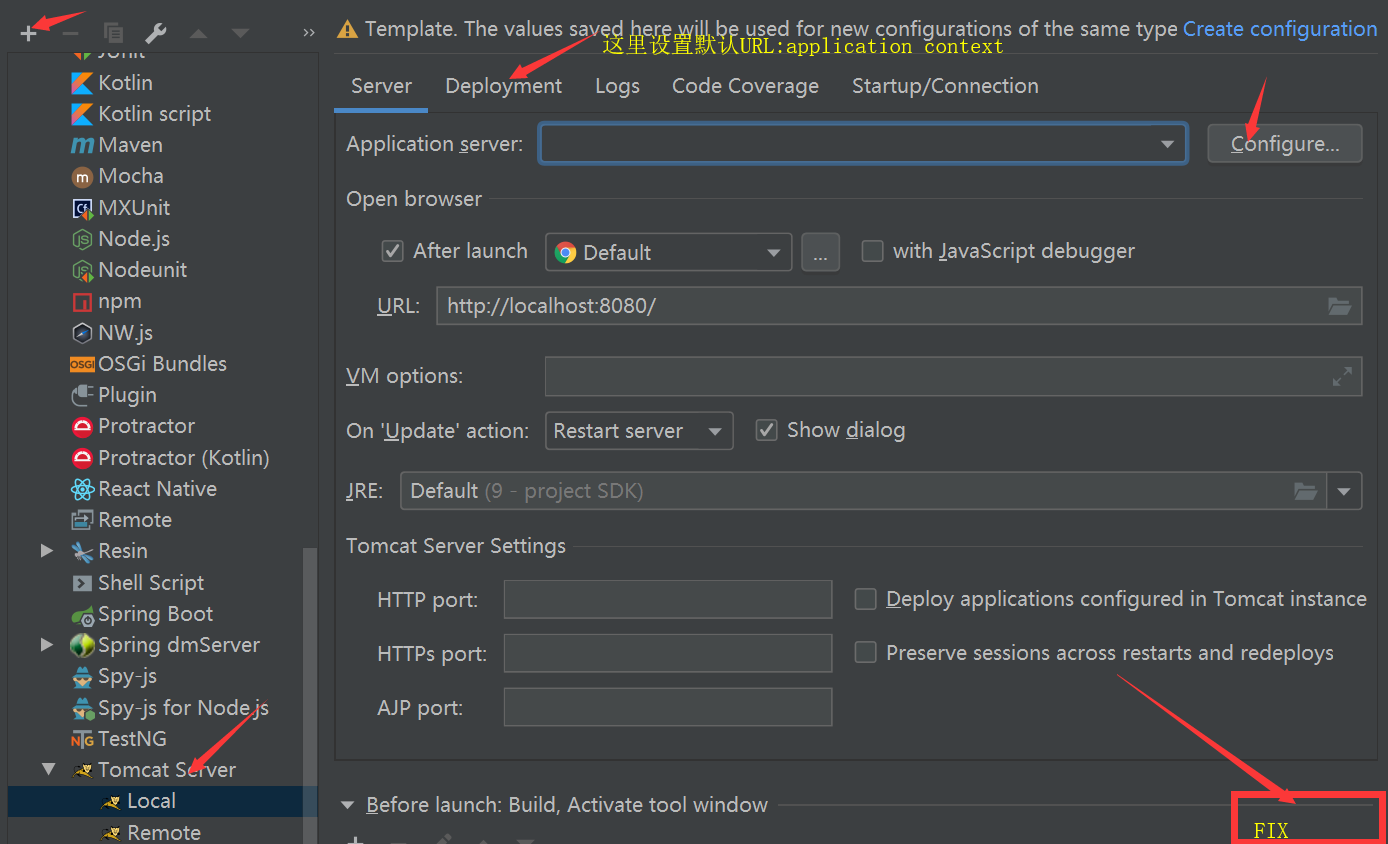This screenshot has width=1388, height=844.
Task: Select the Remote configuration item below React Native
Action: click(x=134, y=520)
